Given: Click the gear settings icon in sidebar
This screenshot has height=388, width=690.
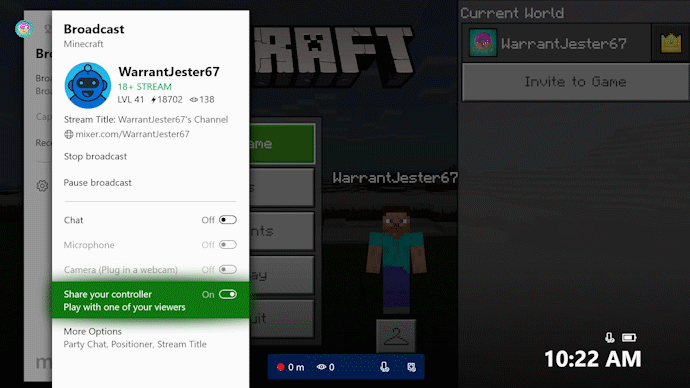Looking at the screenshot, I should tap(42, 186).
